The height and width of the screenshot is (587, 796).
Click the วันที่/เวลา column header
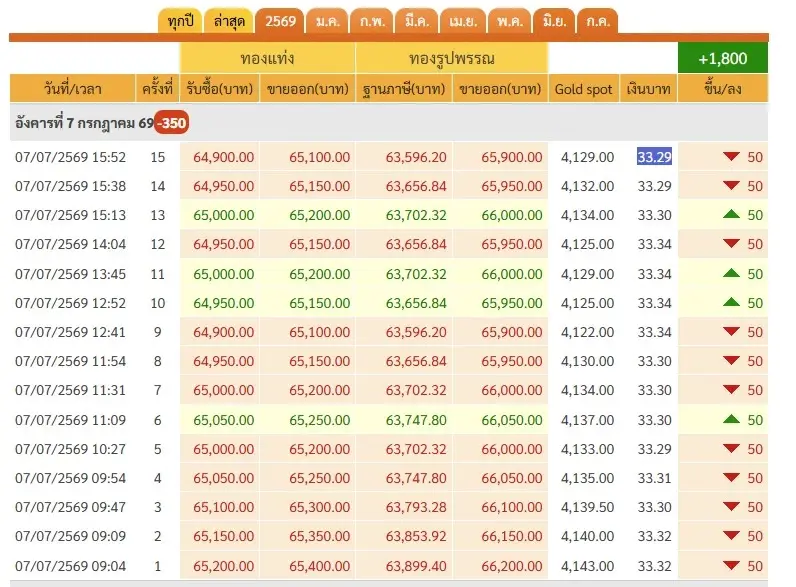pos(73,89)
